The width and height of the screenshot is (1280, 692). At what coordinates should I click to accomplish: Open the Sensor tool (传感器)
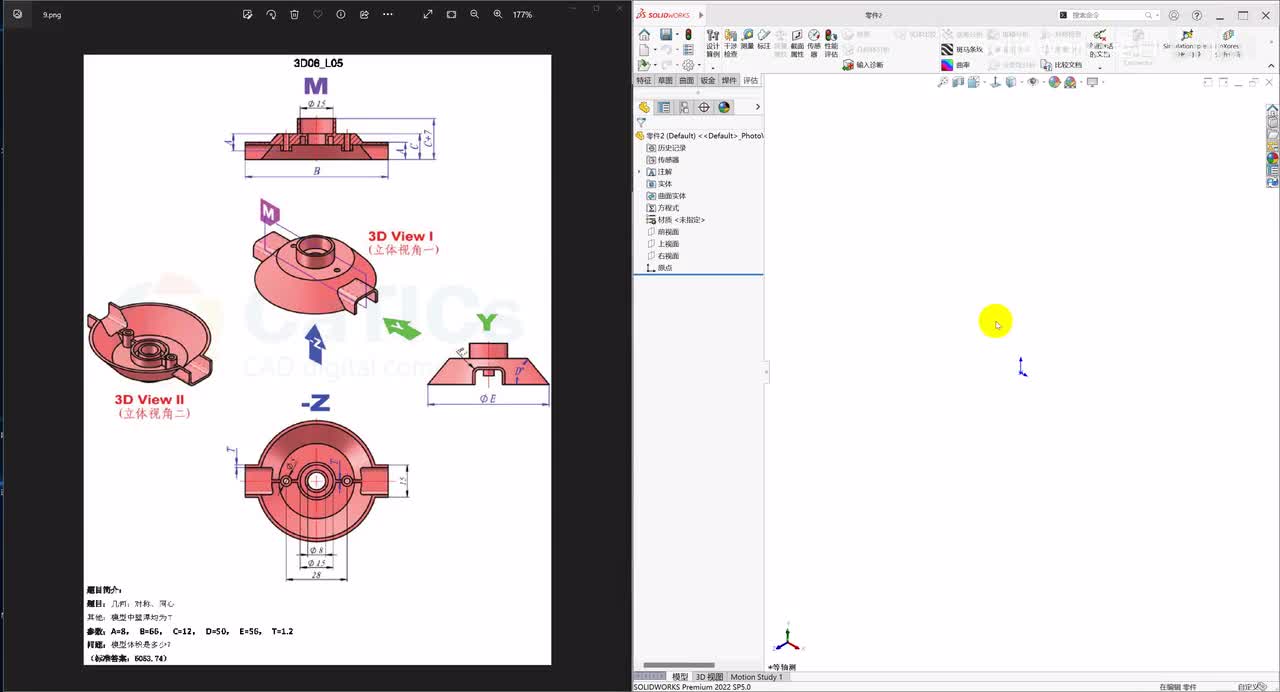click(814, 42)
